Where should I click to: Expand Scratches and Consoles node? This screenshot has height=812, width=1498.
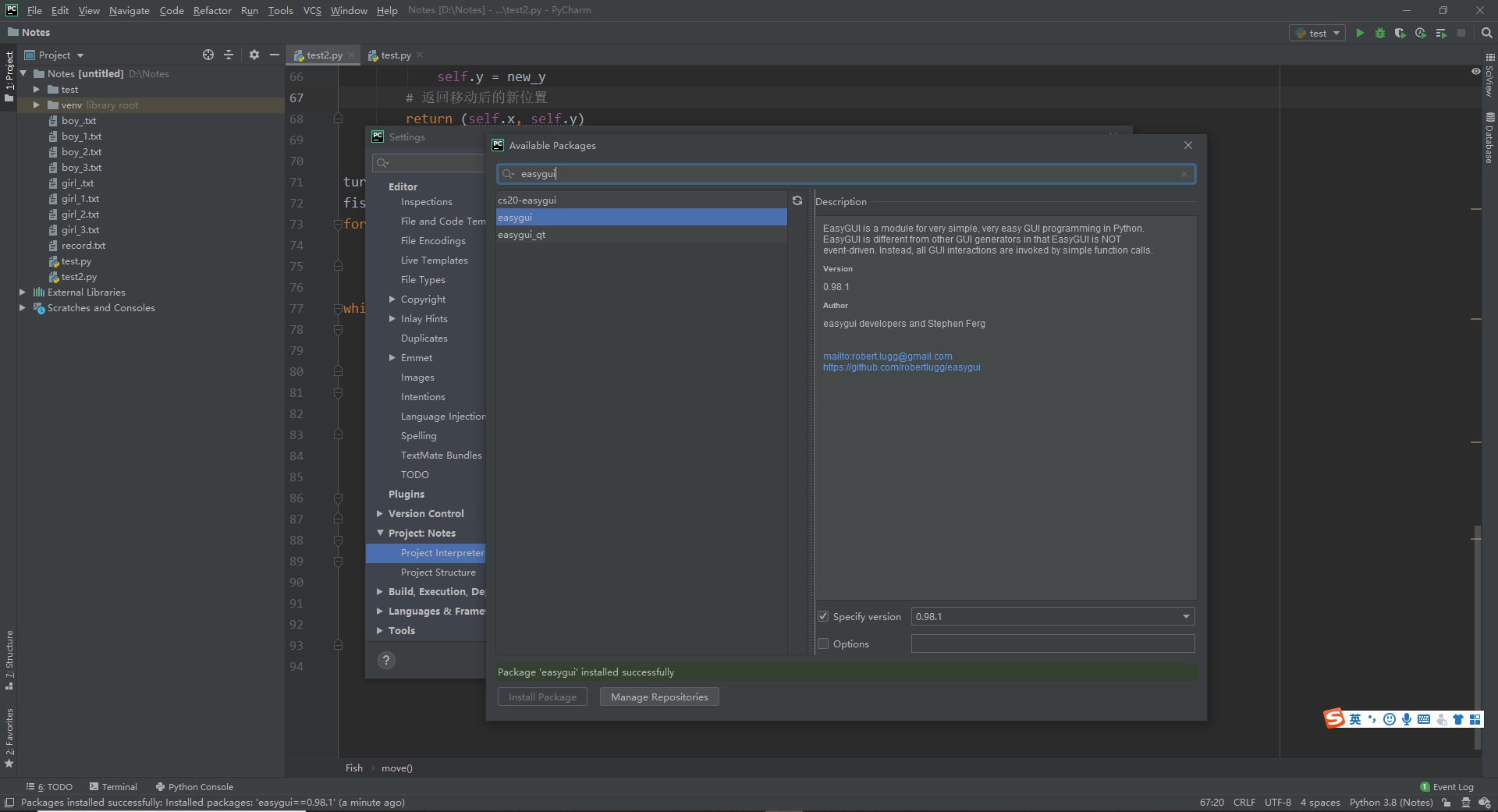pos(23,307)
